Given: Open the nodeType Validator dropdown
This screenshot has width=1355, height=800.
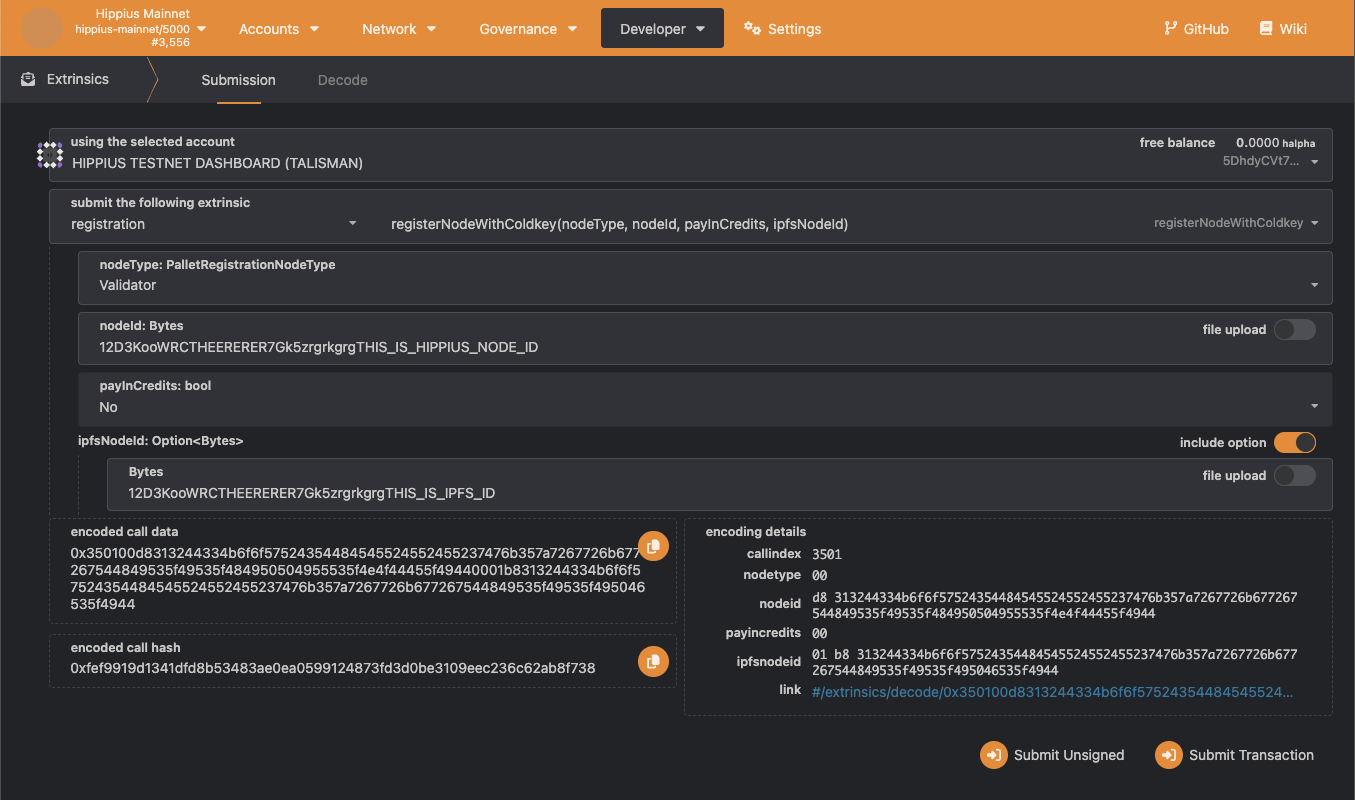Looking at the screenshot, I should [x=705, y=277].
